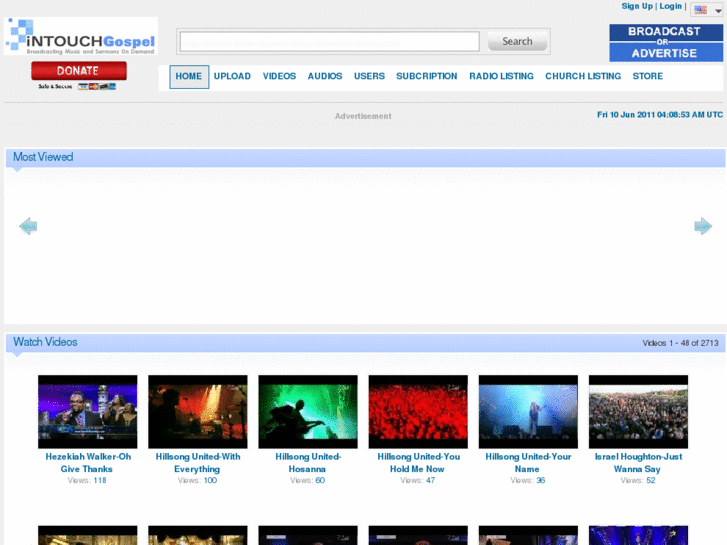The image size is (727, 545).
Task: Open the Videos menu item
Action: point(279,77)
